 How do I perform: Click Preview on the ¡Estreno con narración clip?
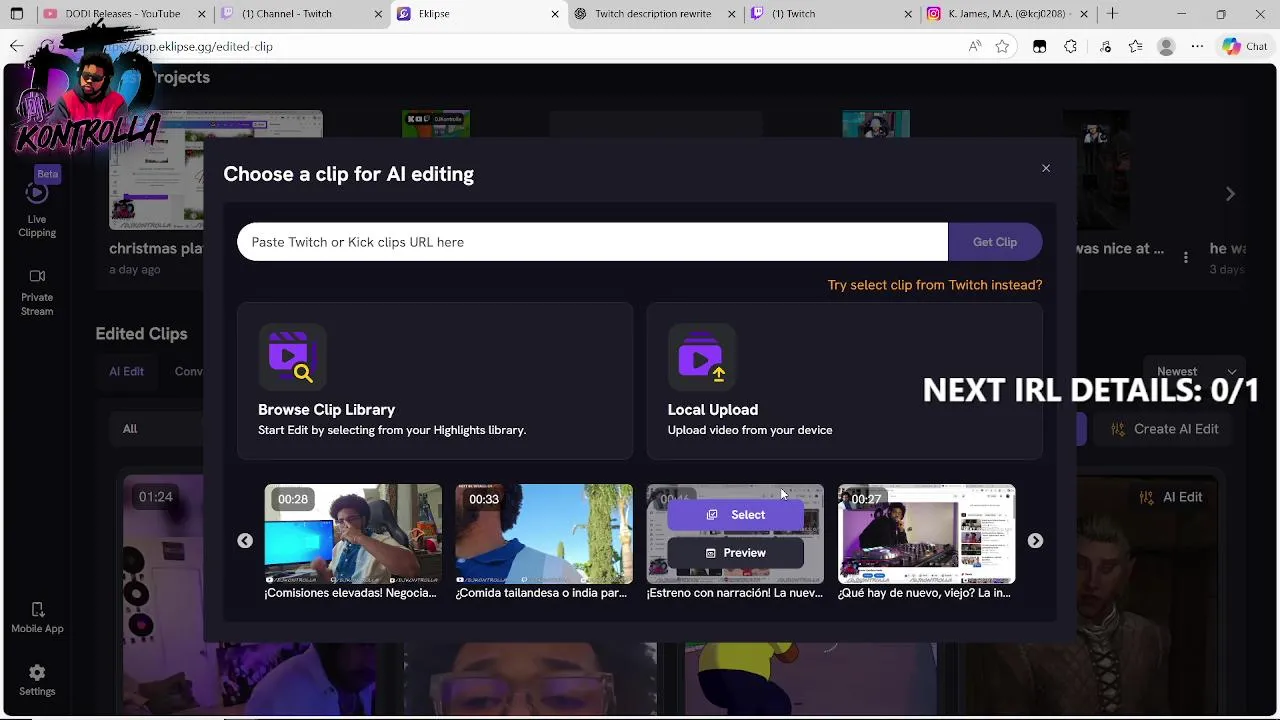click(x=736, y=553)
